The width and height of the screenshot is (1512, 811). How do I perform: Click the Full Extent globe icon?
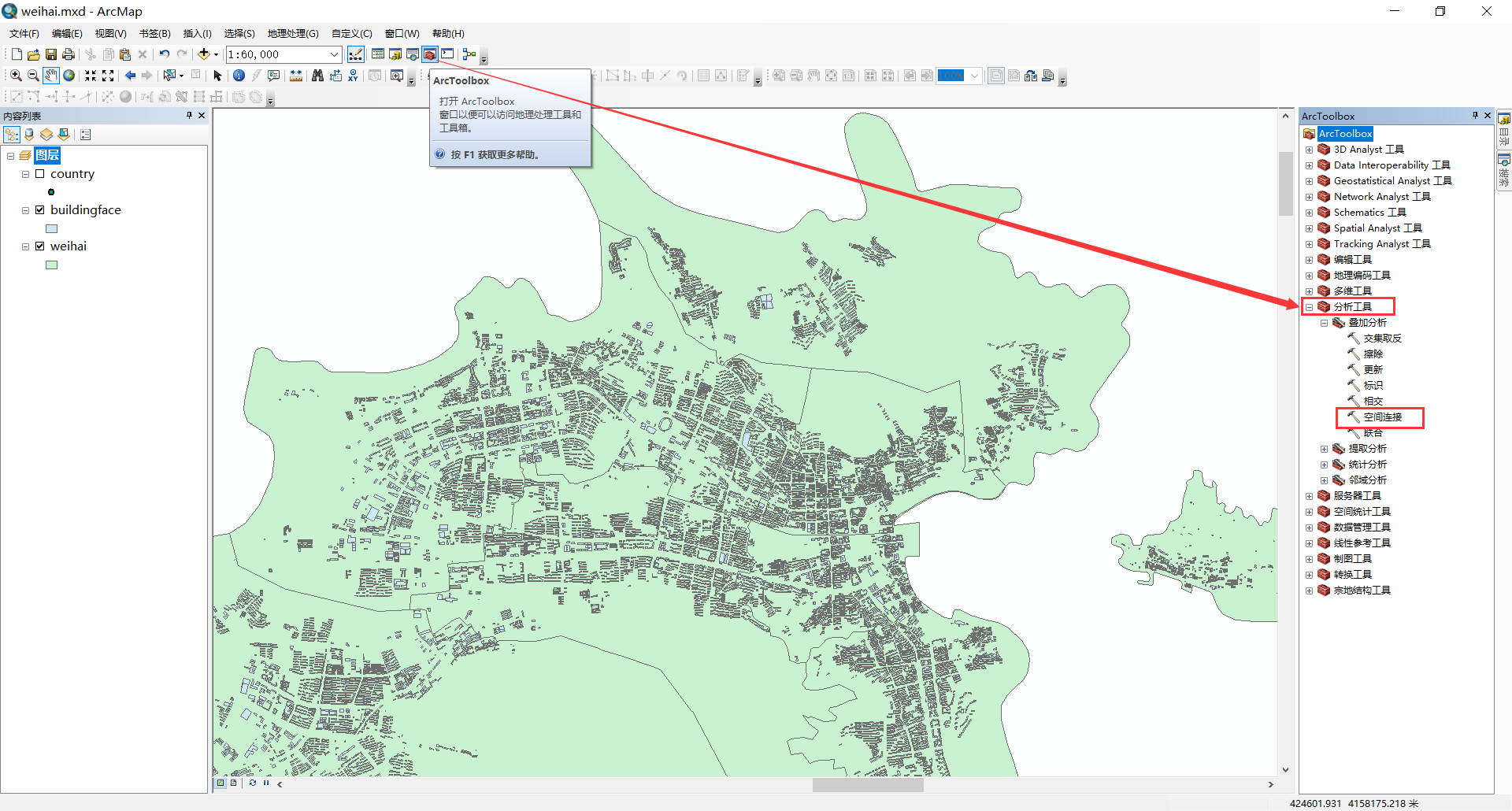69,76
